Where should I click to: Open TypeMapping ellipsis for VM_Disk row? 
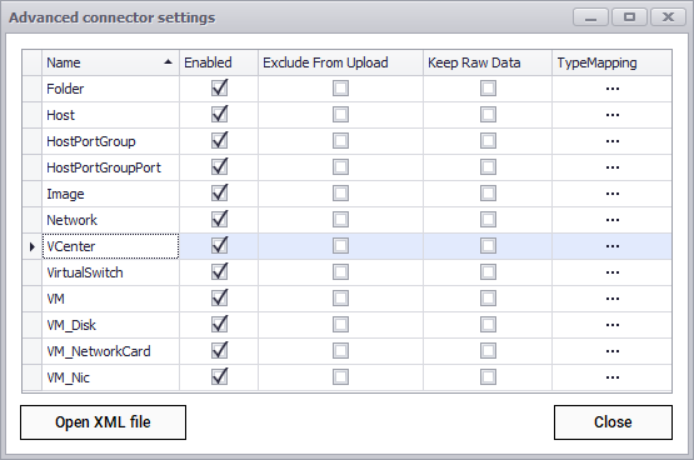[x=612, y=324]
